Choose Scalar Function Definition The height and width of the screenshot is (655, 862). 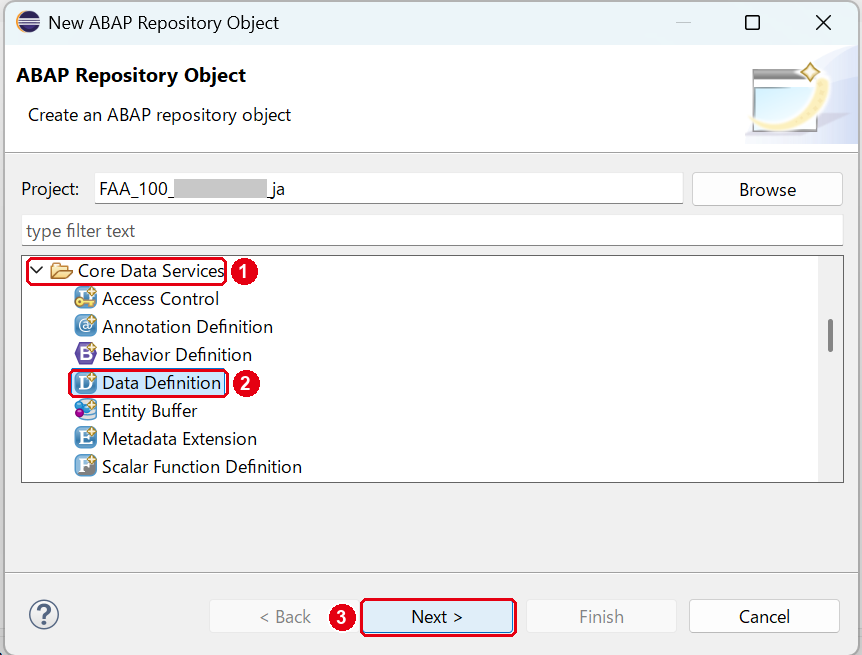coord(202,467)
